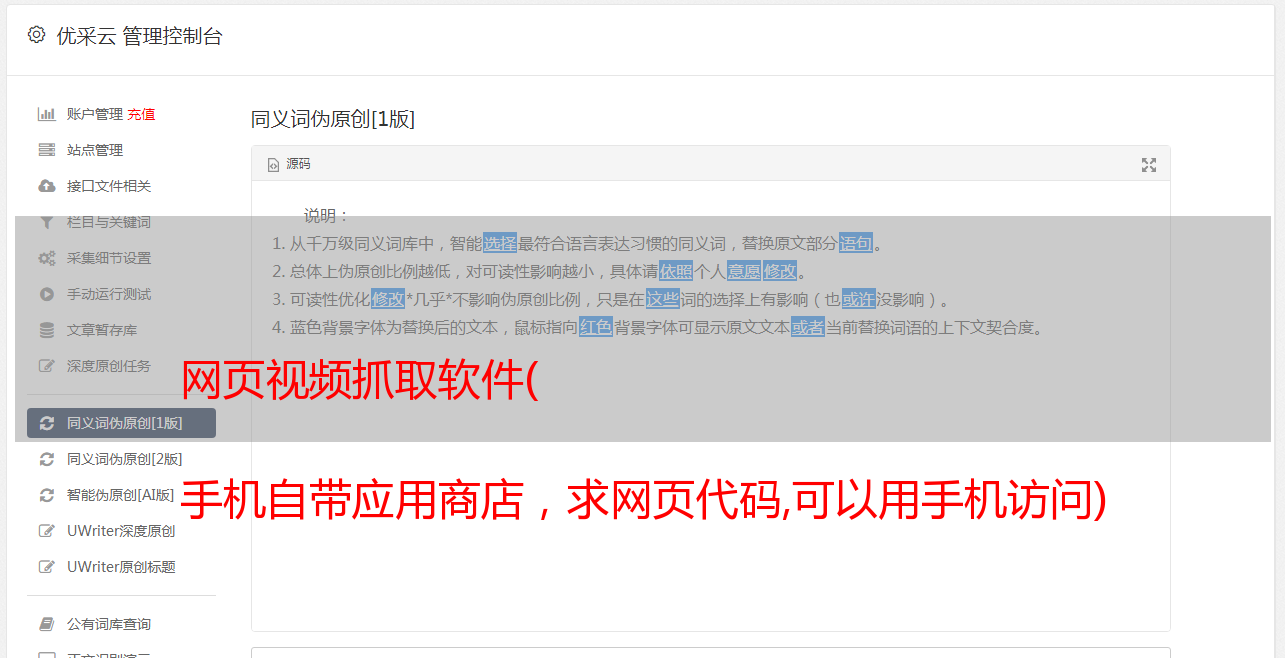Image resolution: width=1285 pixels, height=658 pixels.
Task: Open UWriter原创标题 menu entry
Action: [x=121, y=567]
